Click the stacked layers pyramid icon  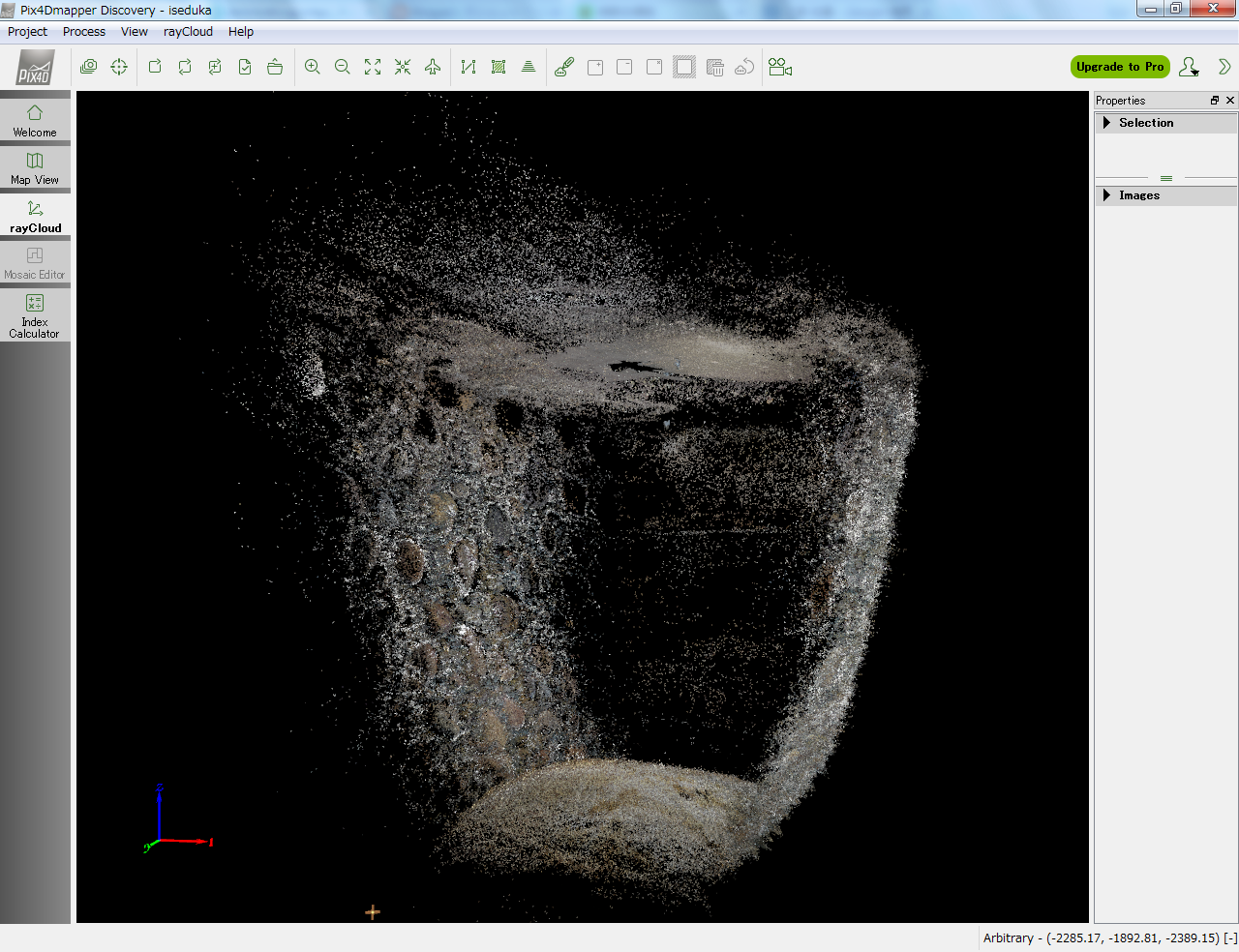click(x=529, y=67)
